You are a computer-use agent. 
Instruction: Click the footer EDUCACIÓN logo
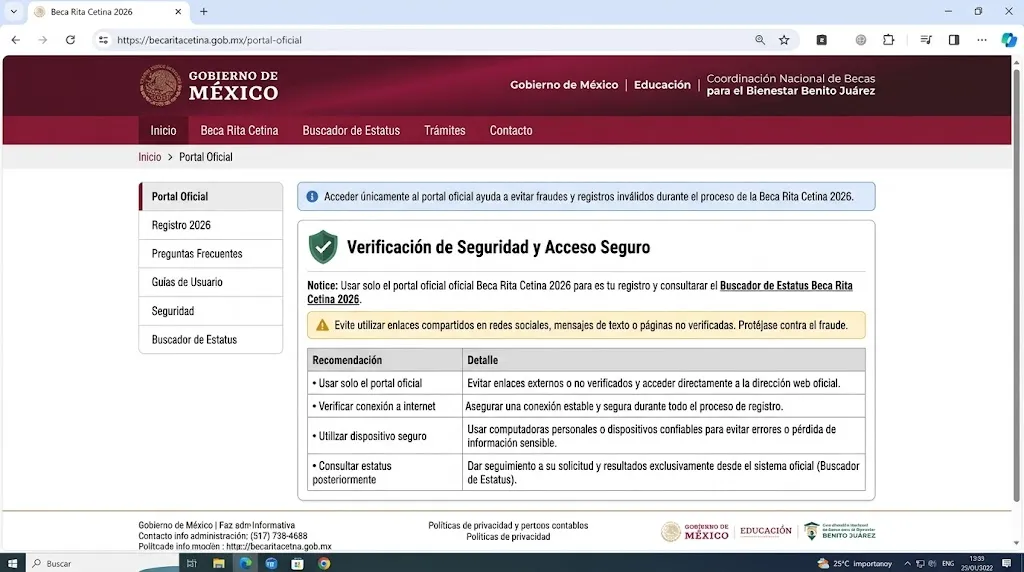point(765,531)
